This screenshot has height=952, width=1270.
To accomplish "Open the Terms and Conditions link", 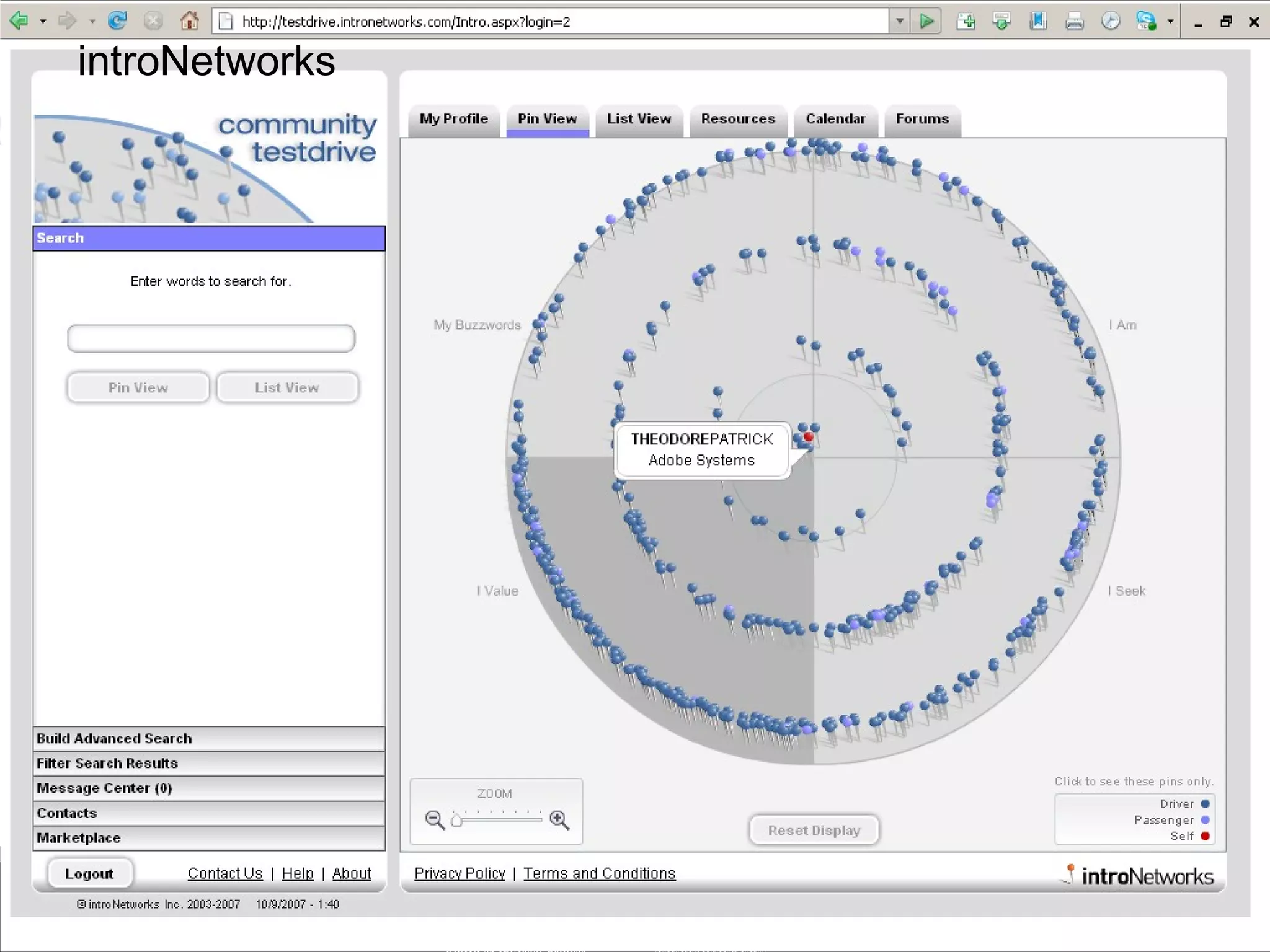I will (x=599, y=873).
